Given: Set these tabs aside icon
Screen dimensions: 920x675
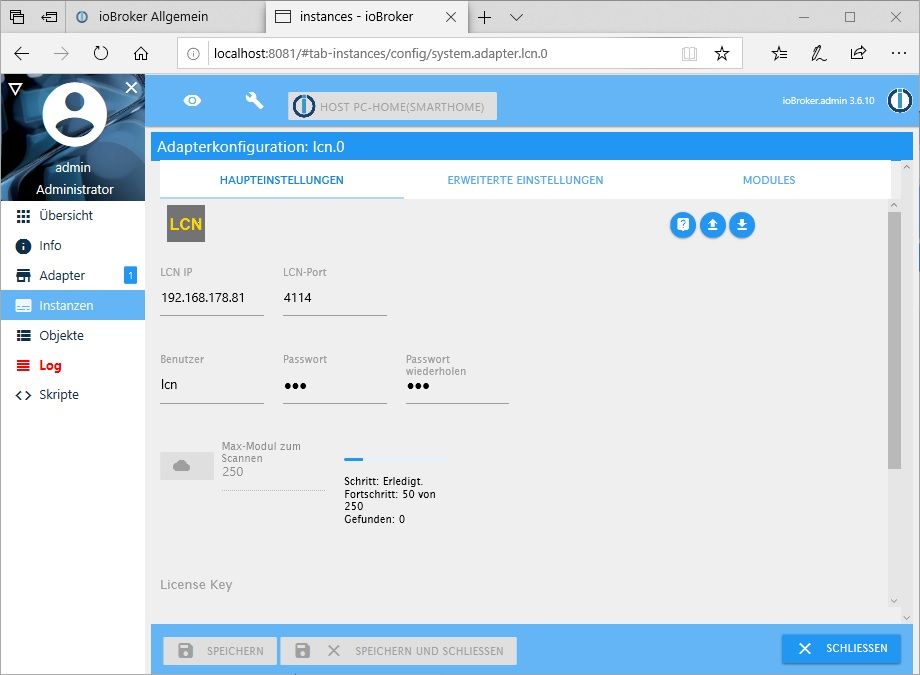Looking at the screenshot, I should (49, 17).
